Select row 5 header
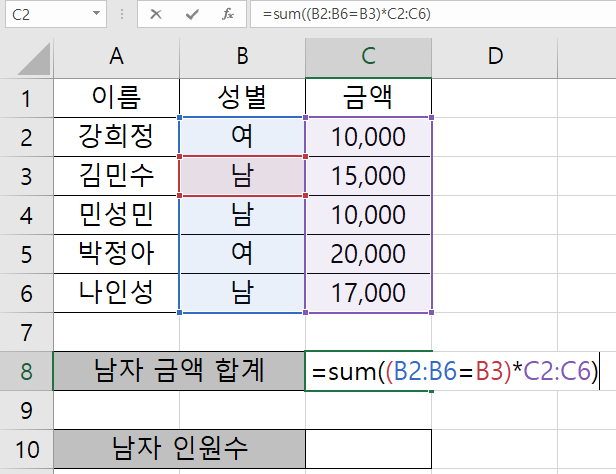This screenshot has height=474, width=616. (x=26, y=254)
